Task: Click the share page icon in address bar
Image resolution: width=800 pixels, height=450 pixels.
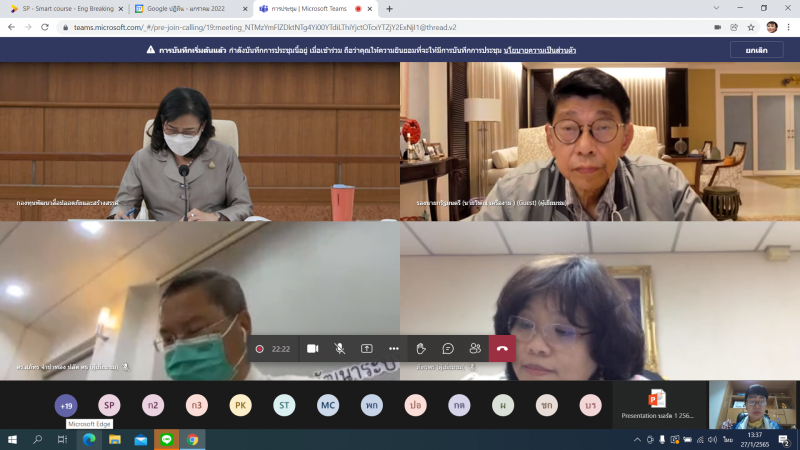Action: pos(734,28)
